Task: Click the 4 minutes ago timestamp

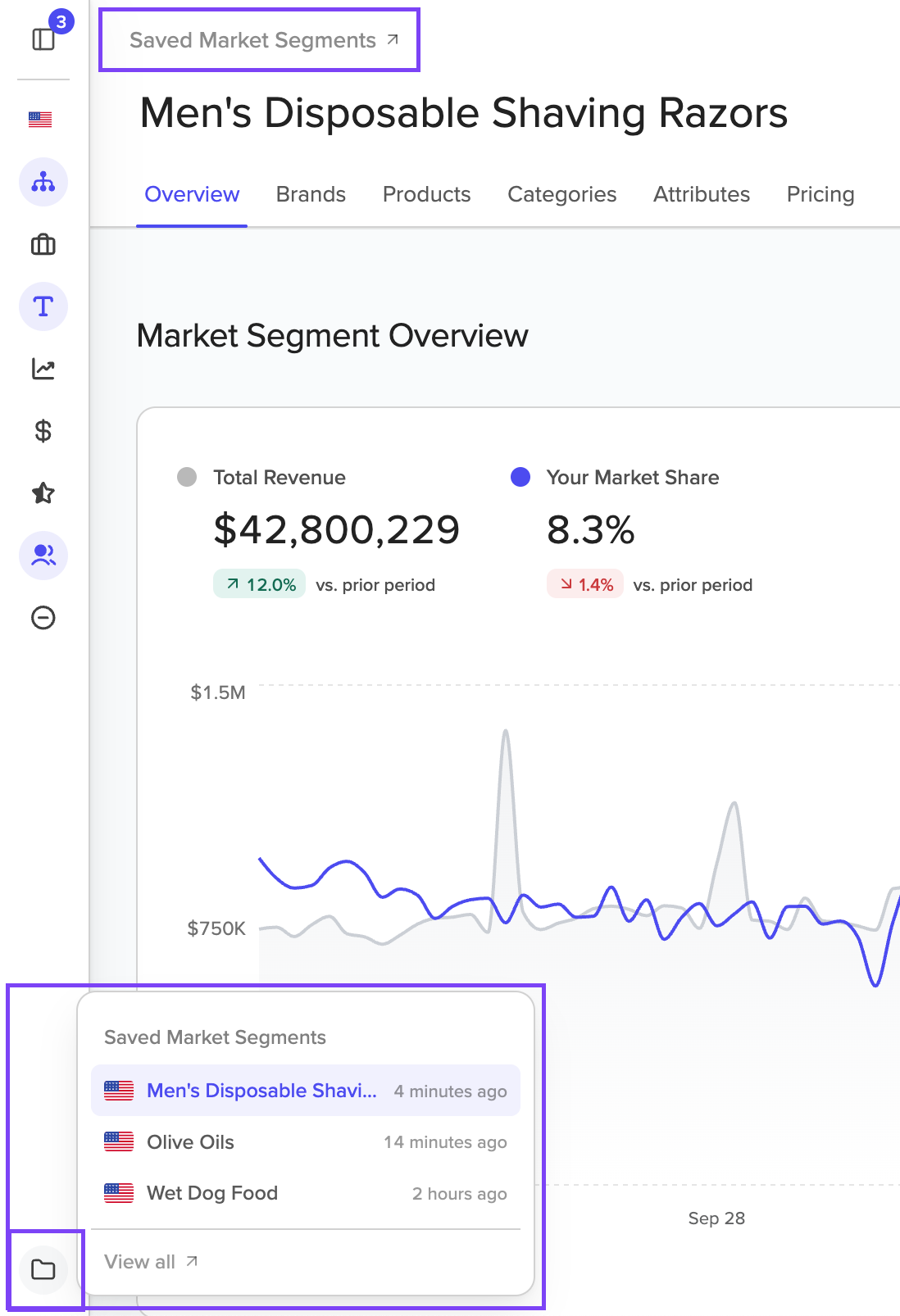Action: (450, 1091)
